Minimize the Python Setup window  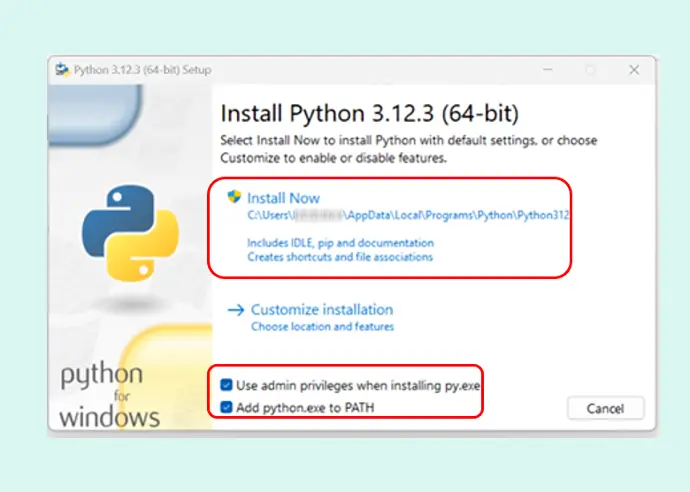[547, 70]
